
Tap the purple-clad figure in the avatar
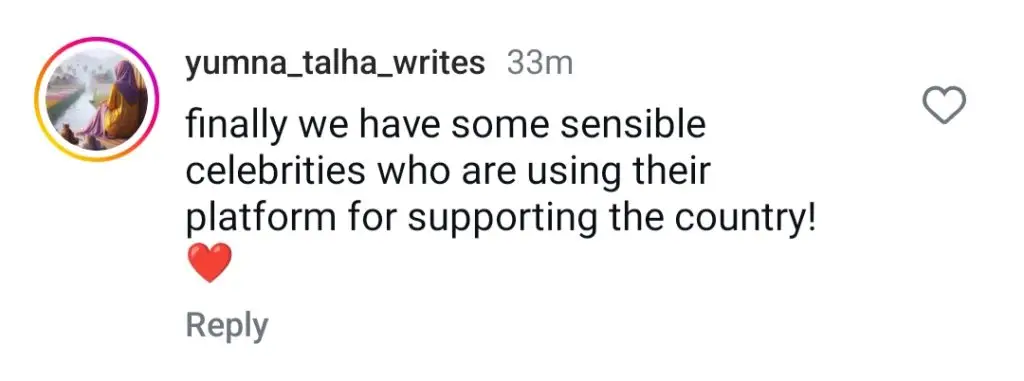(x=122, y=98)
